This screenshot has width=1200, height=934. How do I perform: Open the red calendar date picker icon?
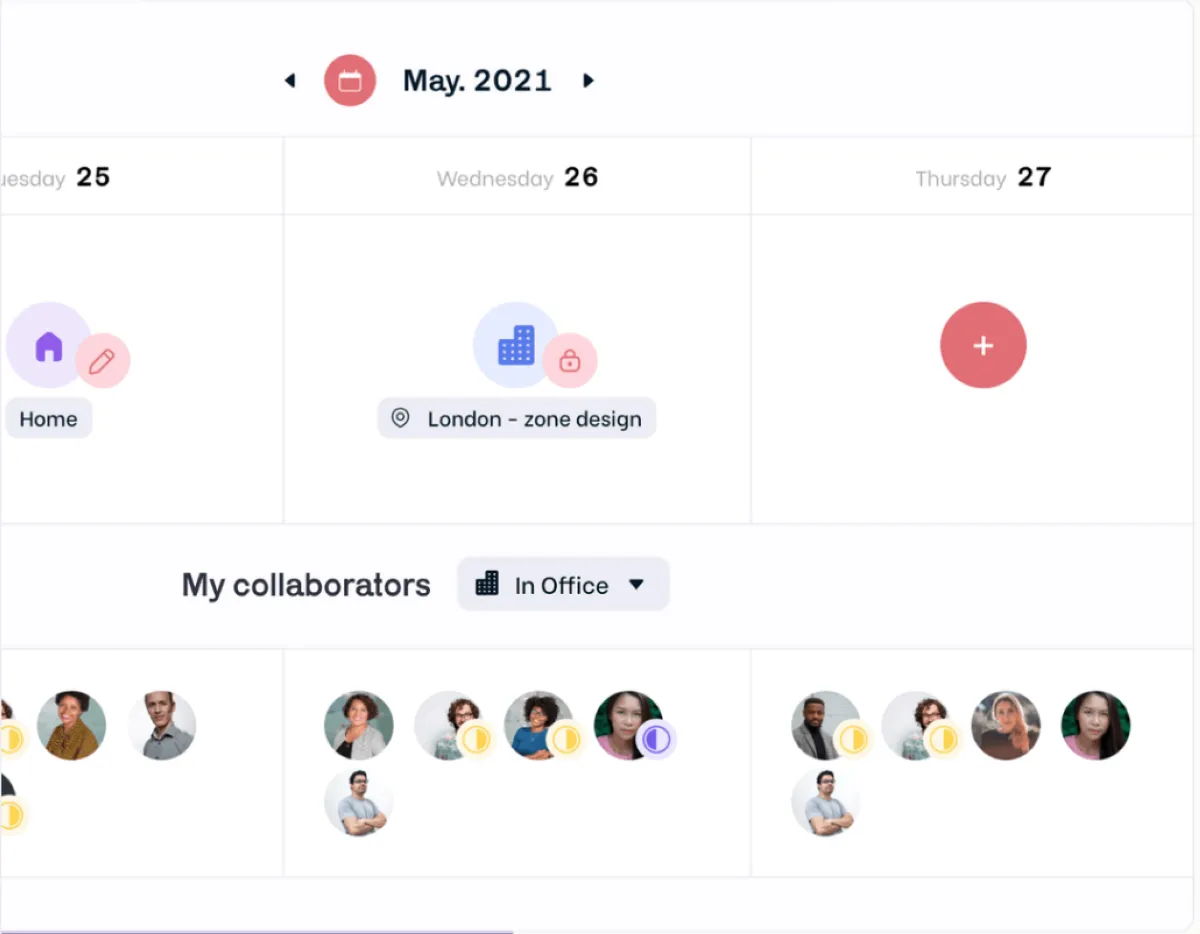[x=350, y=81]
